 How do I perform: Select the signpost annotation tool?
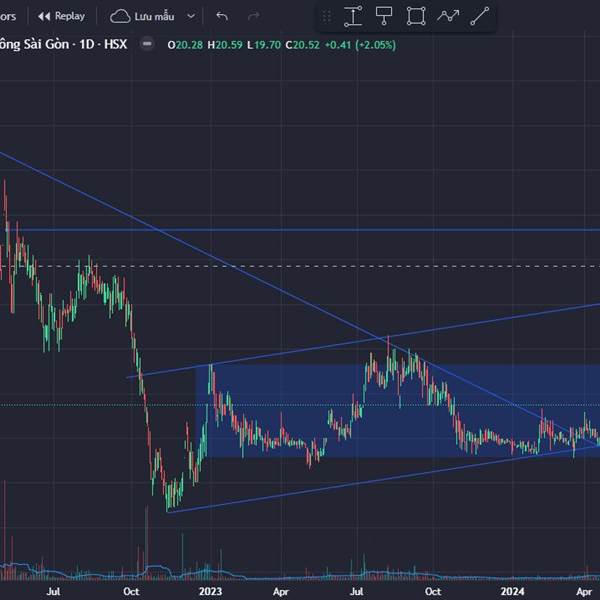(384, 16)
